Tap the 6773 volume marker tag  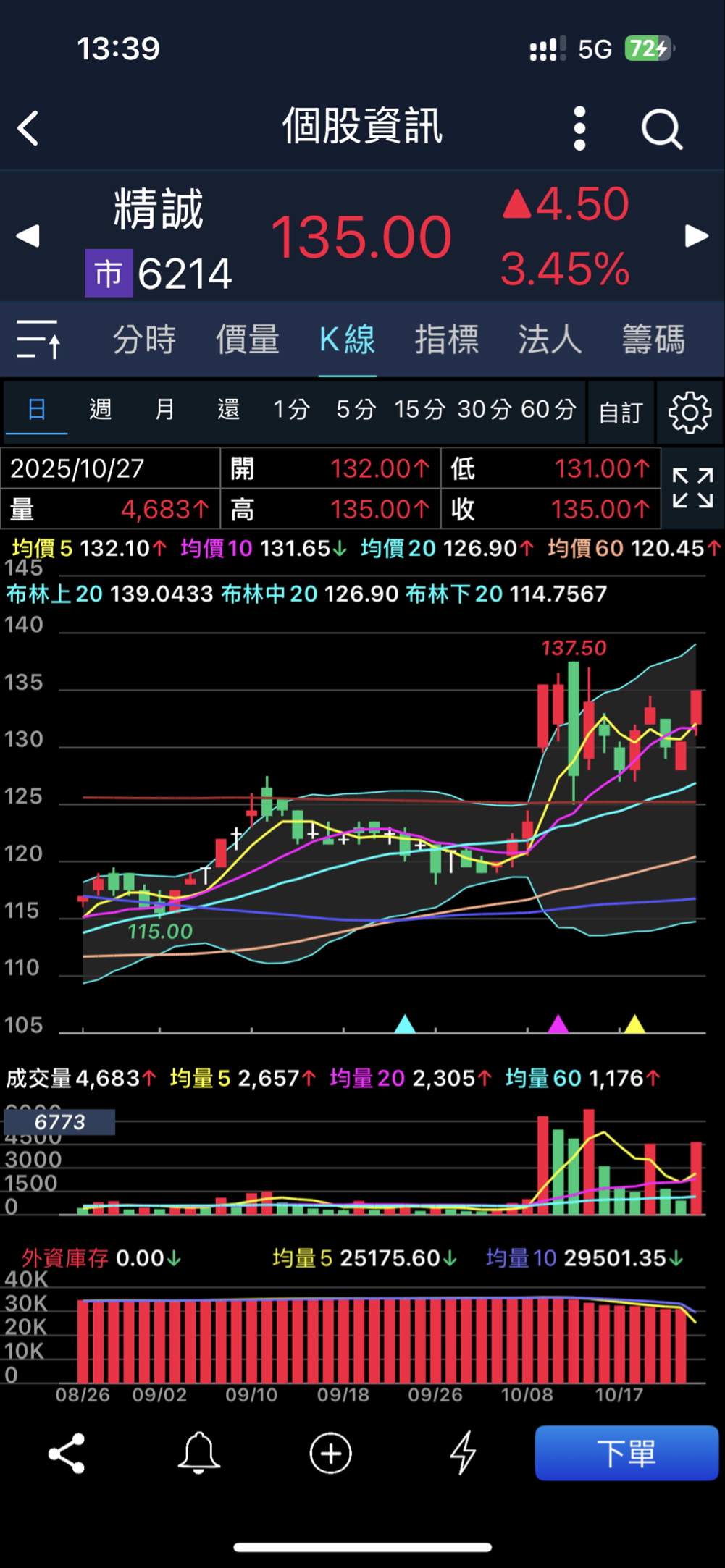pyautogui.click(x=59, y=1122)
